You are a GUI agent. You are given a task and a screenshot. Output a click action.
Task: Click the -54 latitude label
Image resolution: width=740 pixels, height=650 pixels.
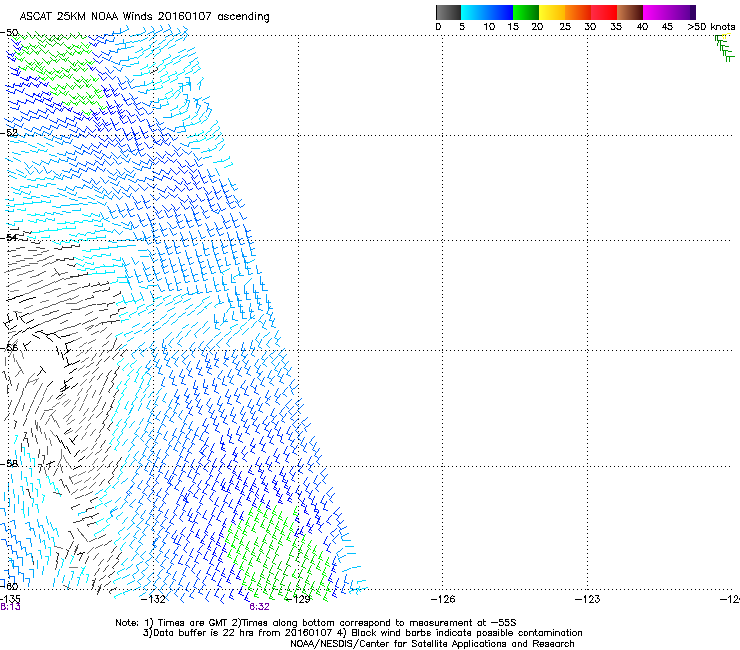pyautogui.click(x=9, y=237)
